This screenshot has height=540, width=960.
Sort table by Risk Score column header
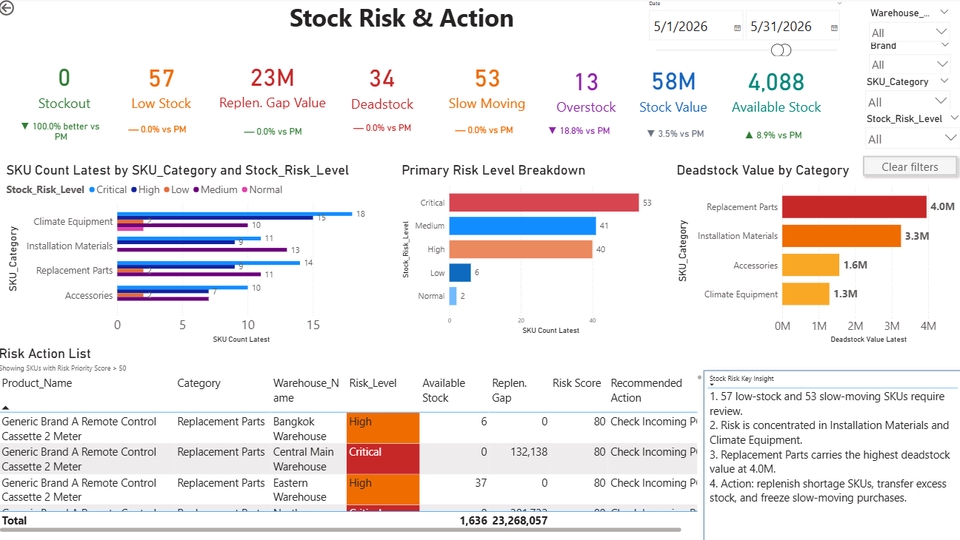pyautogui.click(x=576, y=383)
